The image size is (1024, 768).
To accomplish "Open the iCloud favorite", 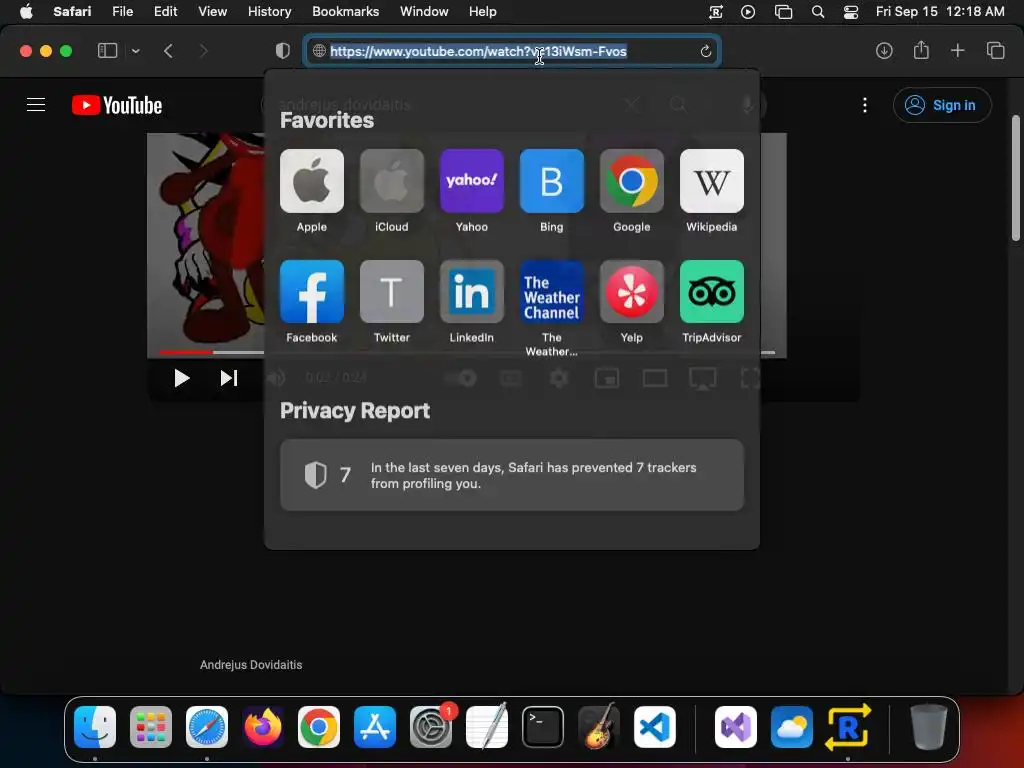I will click(392, 181).
